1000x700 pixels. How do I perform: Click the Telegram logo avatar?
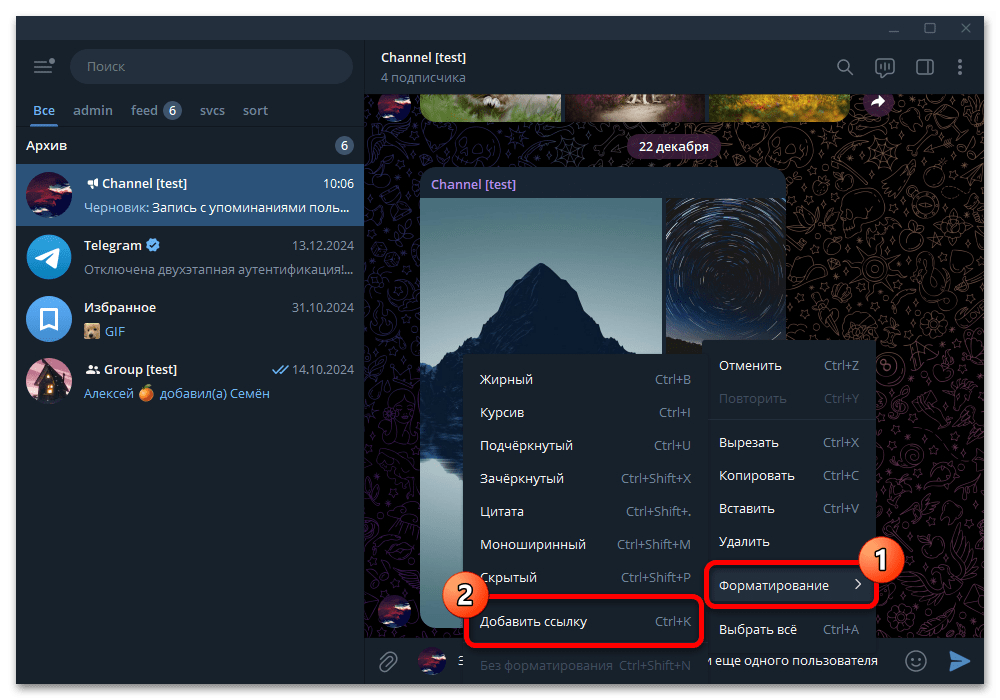[x=49, y=256]
